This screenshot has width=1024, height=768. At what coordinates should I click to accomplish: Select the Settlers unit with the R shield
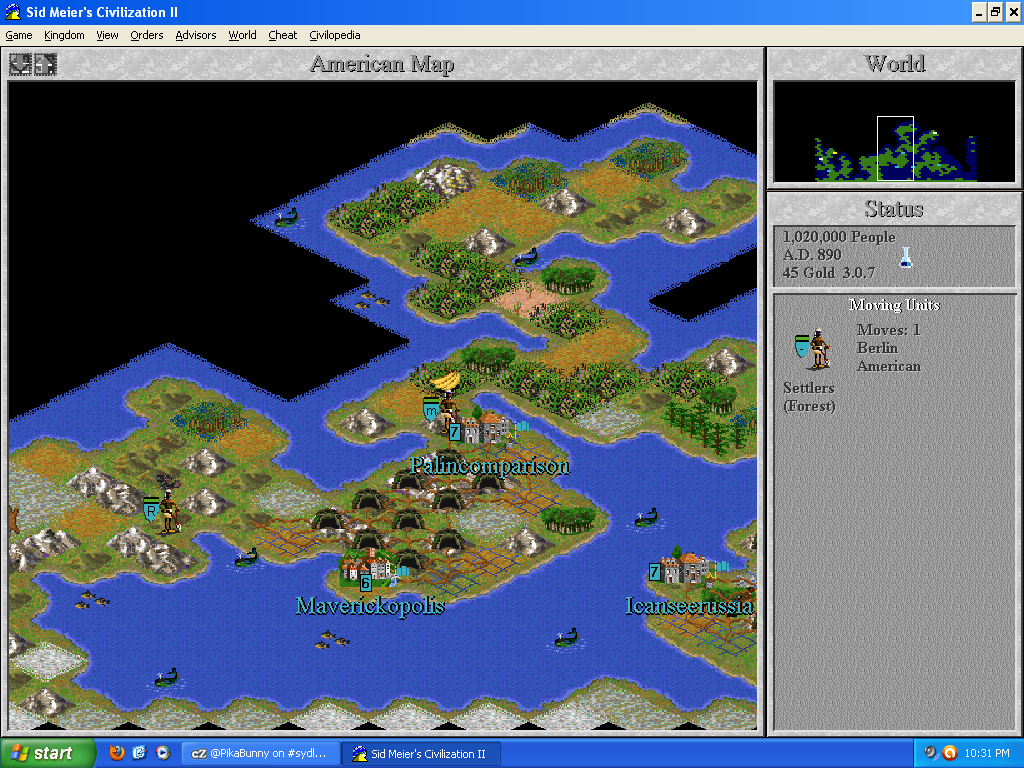pyautogui.click(x=163, y=511)
